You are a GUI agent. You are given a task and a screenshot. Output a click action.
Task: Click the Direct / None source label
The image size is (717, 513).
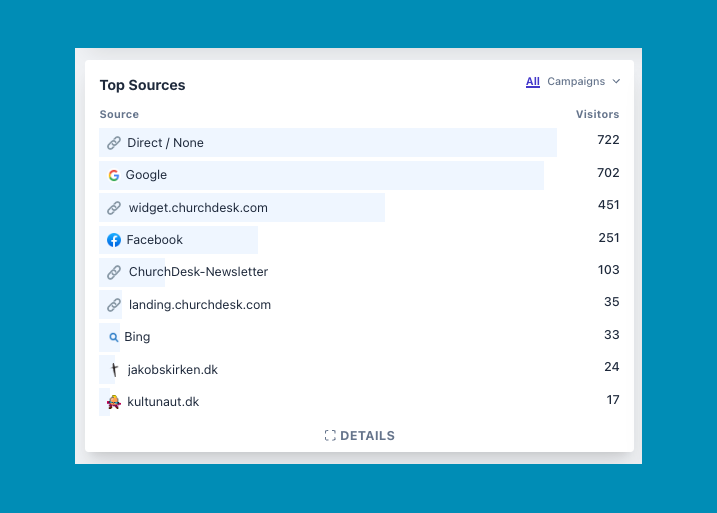tap(165, 143)
